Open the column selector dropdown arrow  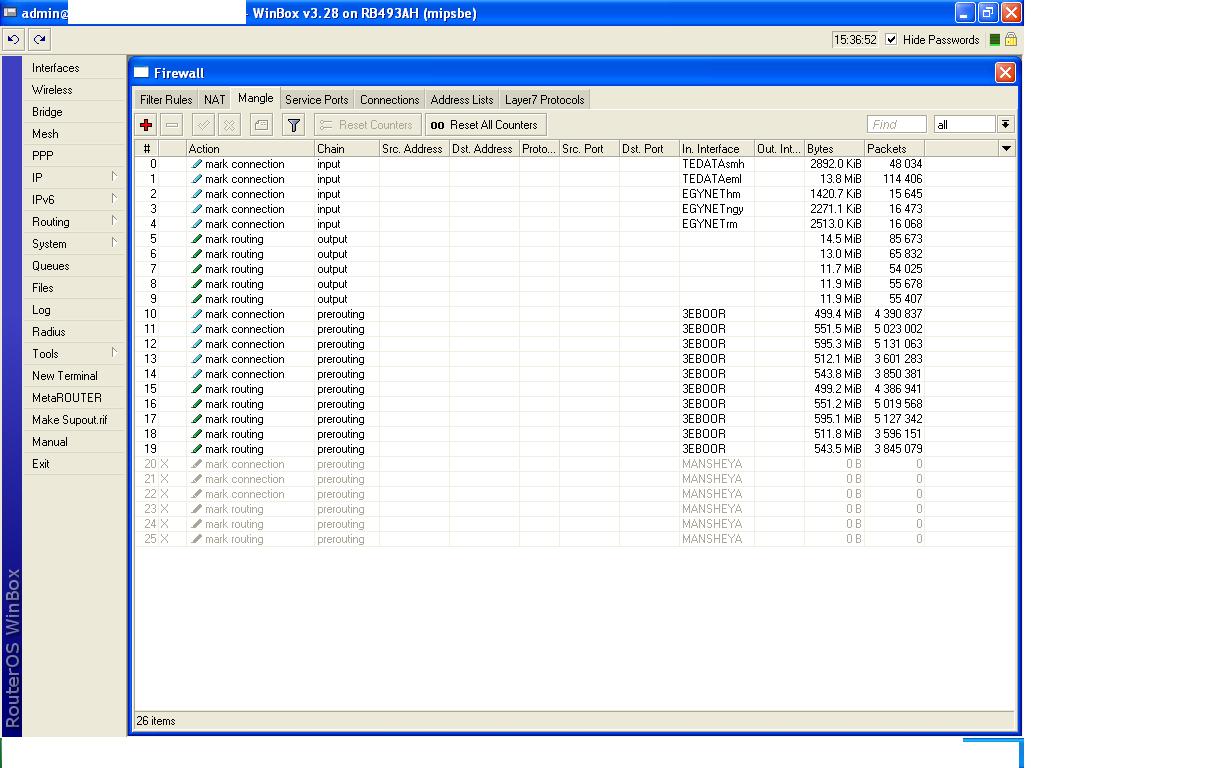click(x=1006, y=148)
